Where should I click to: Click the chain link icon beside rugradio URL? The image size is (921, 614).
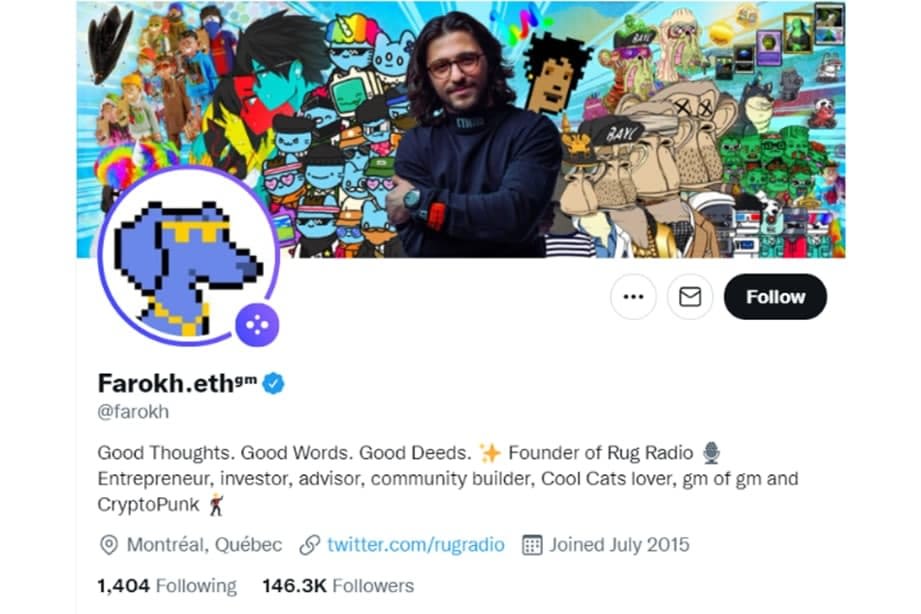tap(310, 545)
